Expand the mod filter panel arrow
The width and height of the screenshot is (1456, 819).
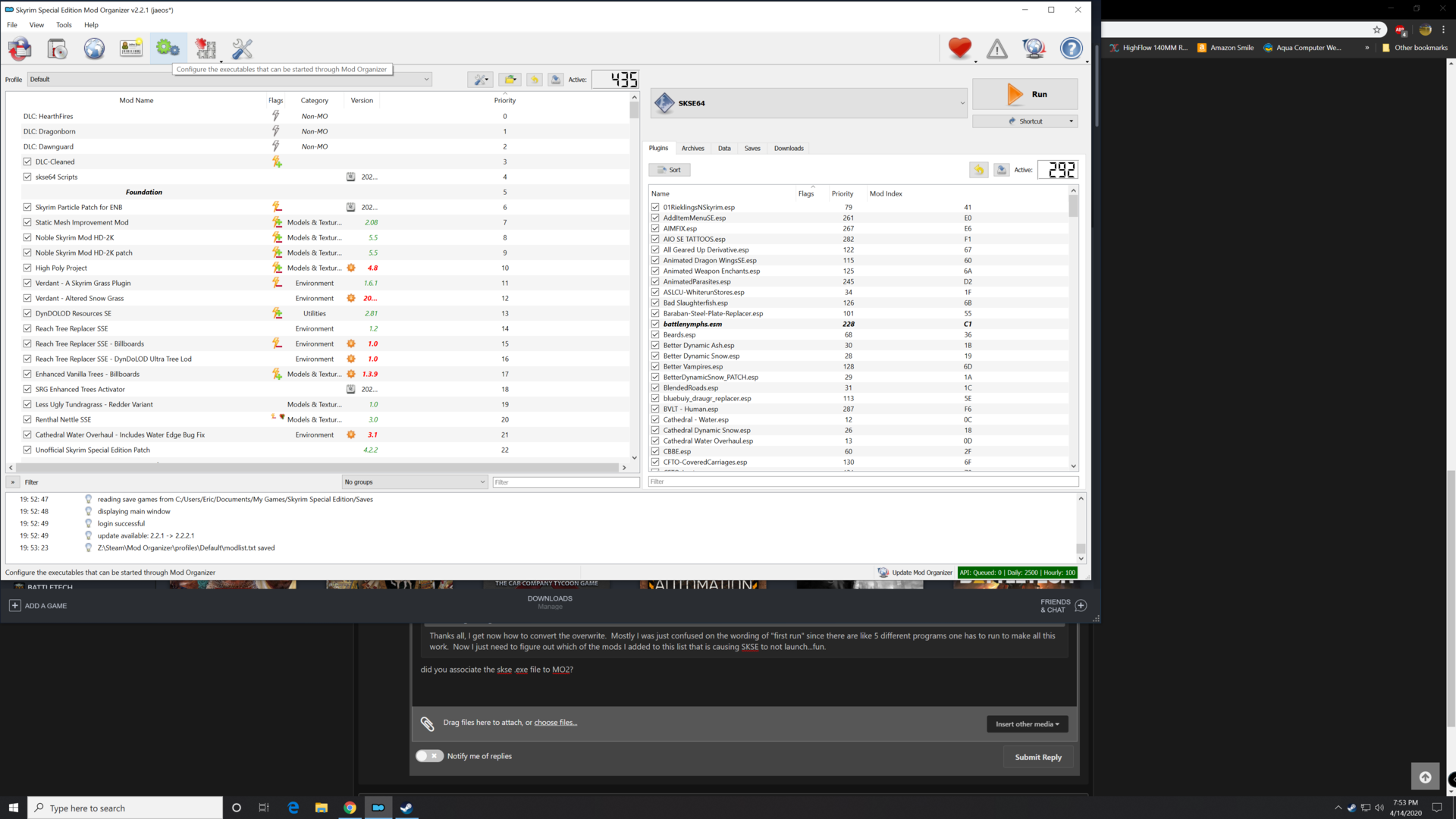coord(13,482)
